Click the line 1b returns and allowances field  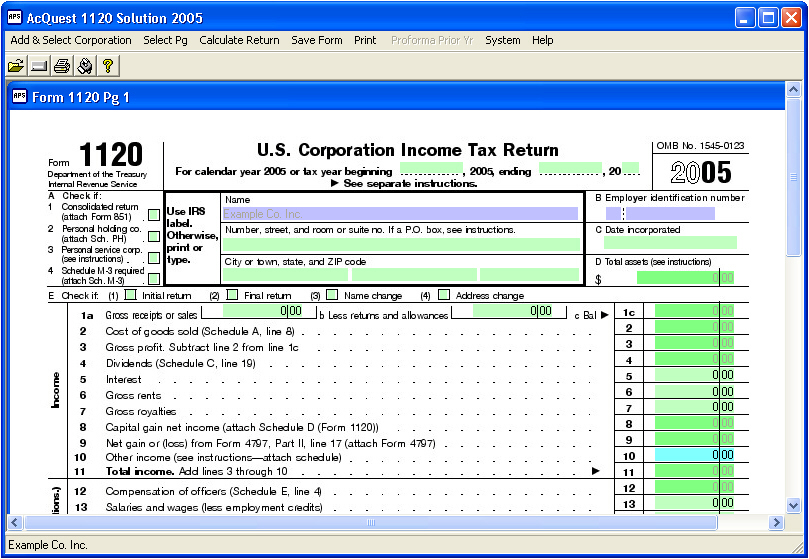512,310
